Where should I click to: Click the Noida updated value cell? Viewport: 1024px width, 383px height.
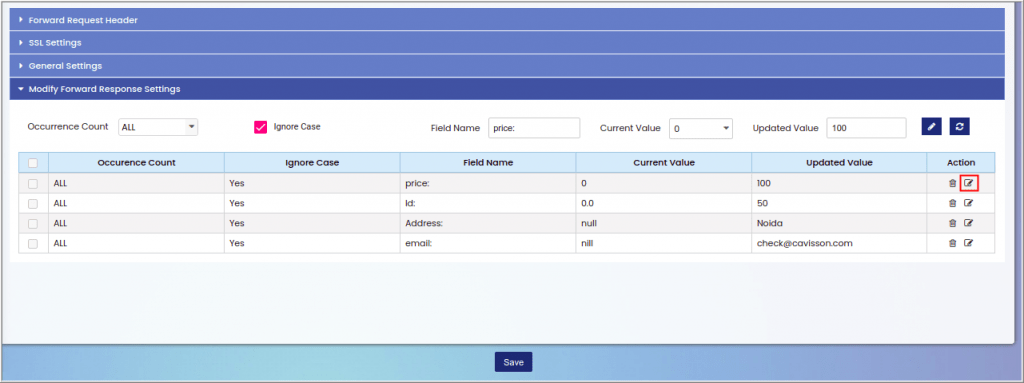(x=839, y=223)
